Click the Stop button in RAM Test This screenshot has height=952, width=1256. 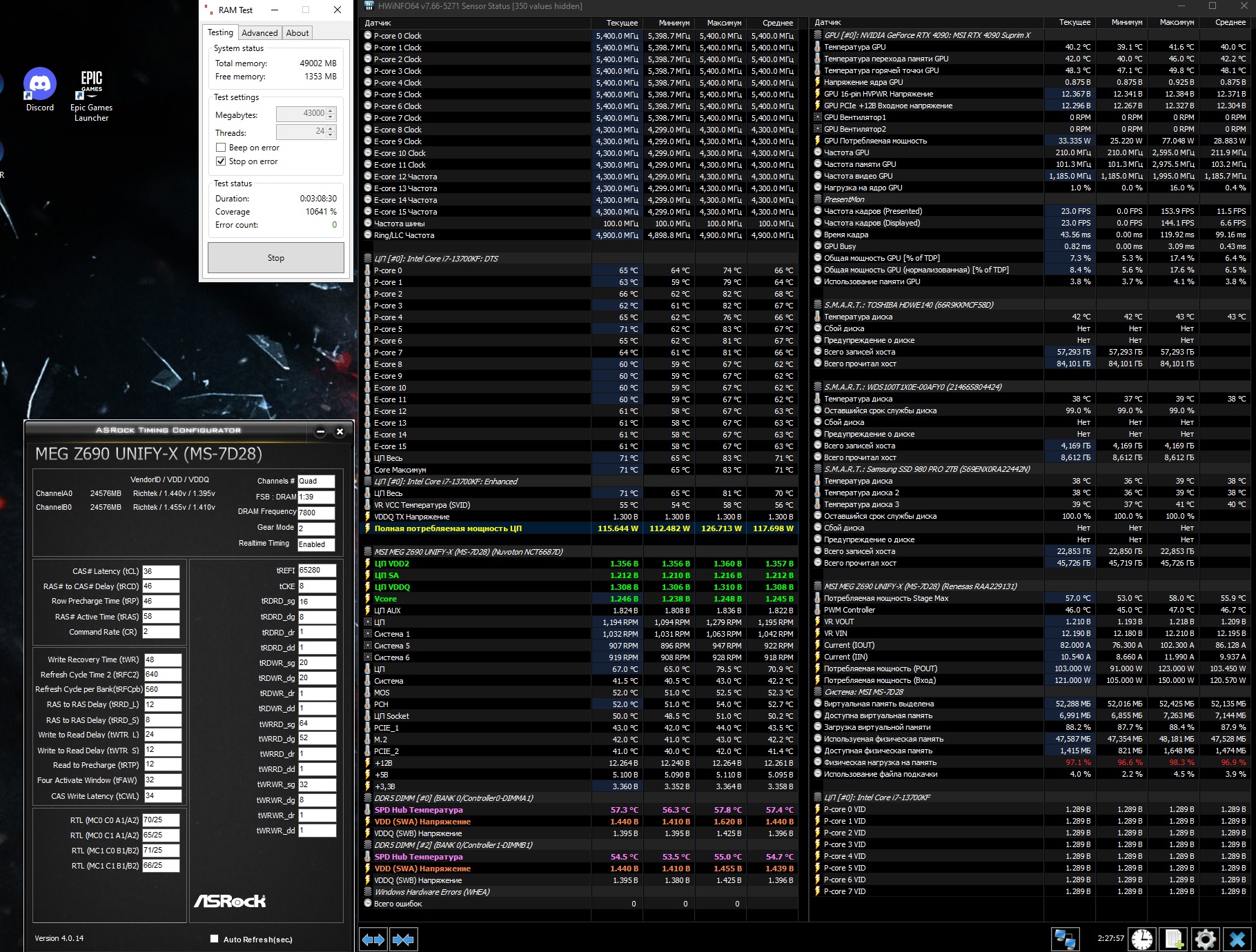coord(276,258)
